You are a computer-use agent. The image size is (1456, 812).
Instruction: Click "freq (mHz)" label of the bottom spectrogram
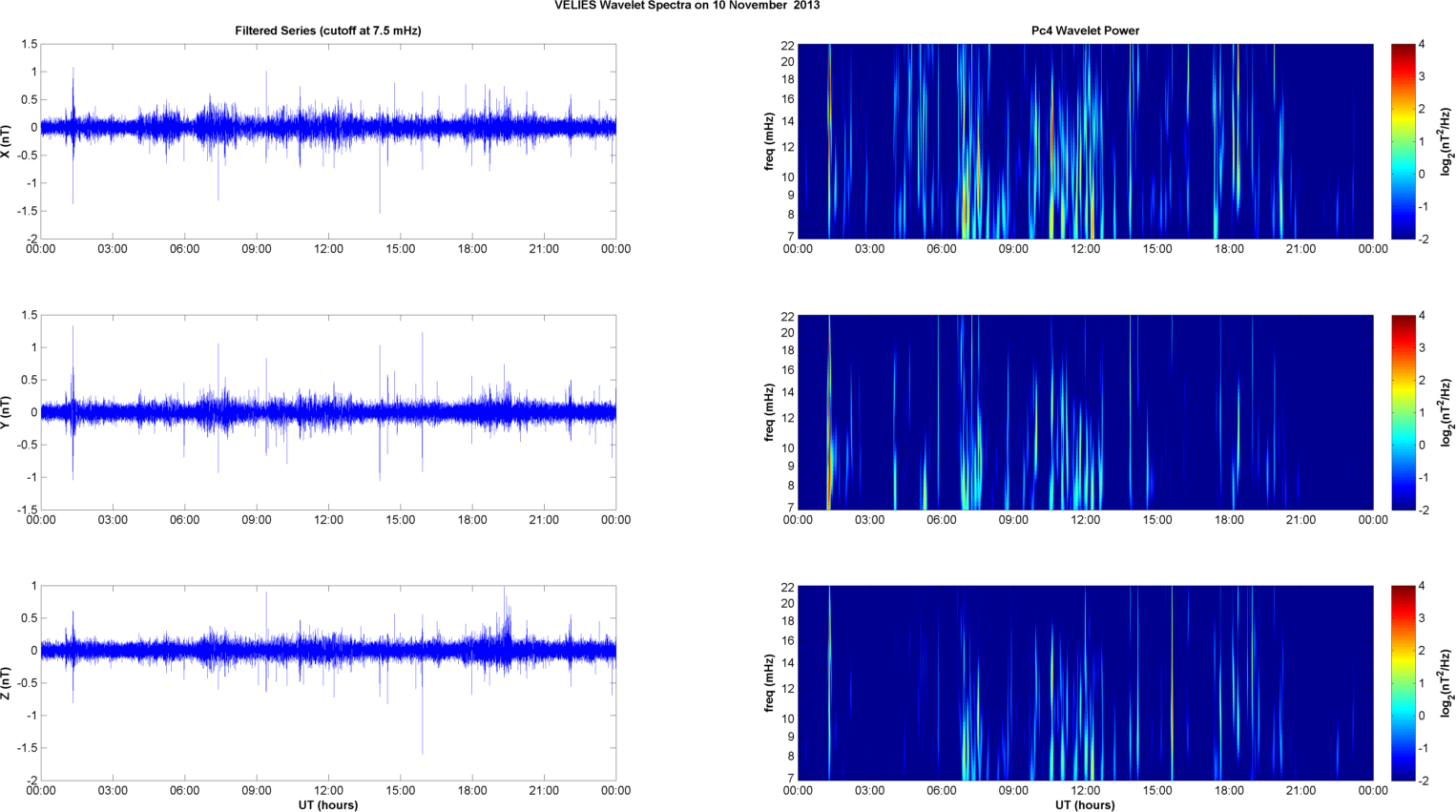(x=769, y=683)
